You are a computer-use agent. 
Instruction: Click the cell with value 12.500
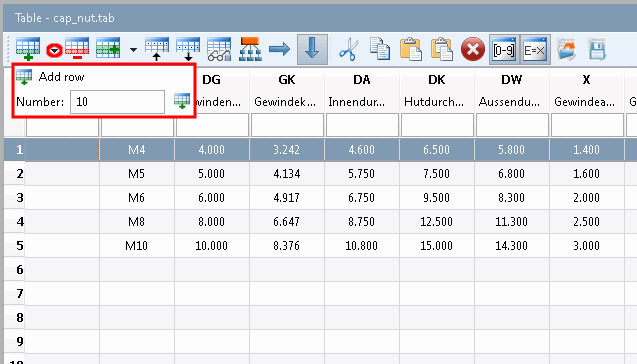click(437, 222)
